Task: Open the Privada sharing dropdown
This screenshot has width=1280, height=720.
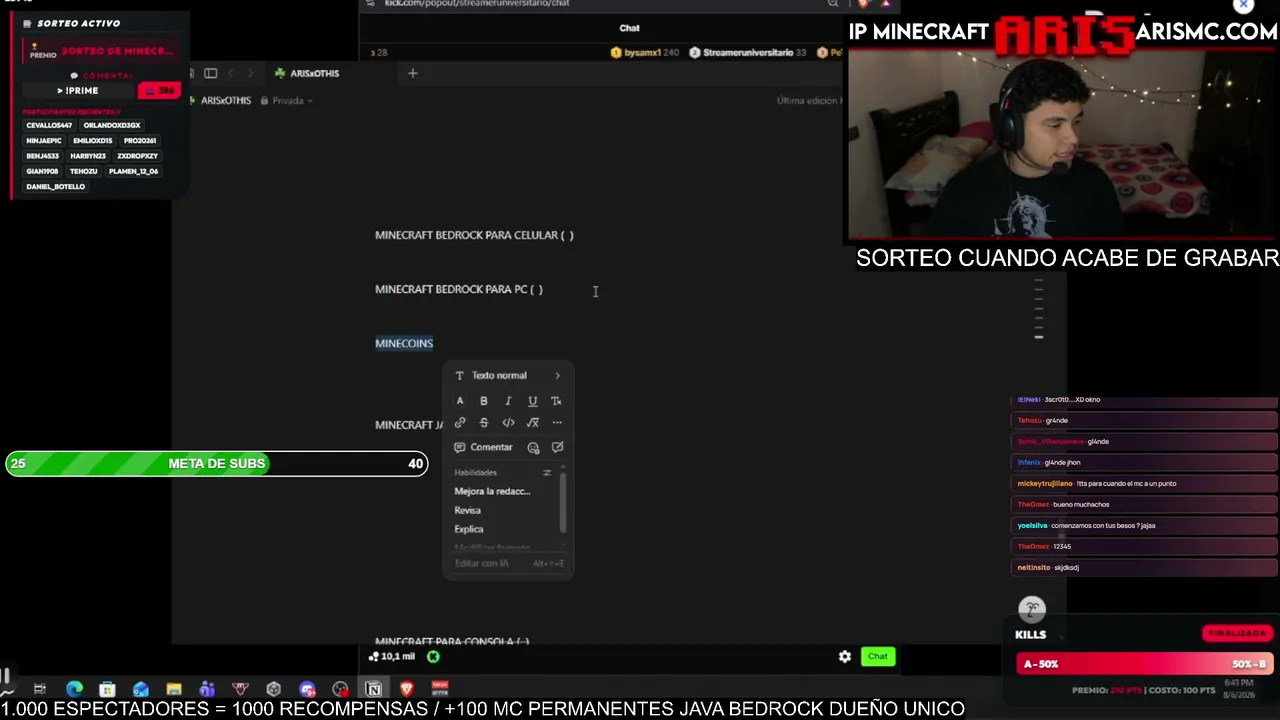Action: coord(286,101)
